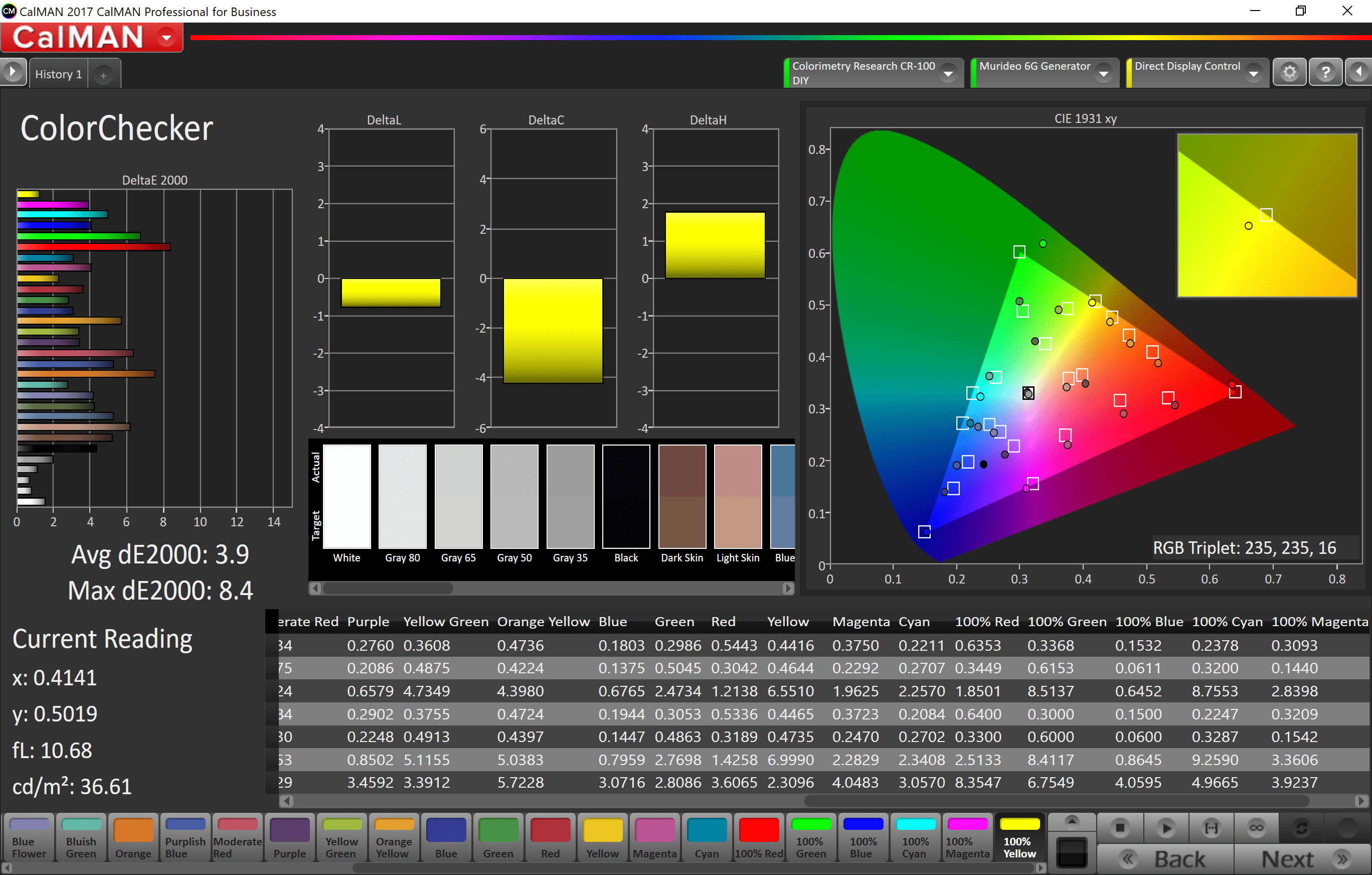
Task: Go to Back page
Action: click(1165, 858)
